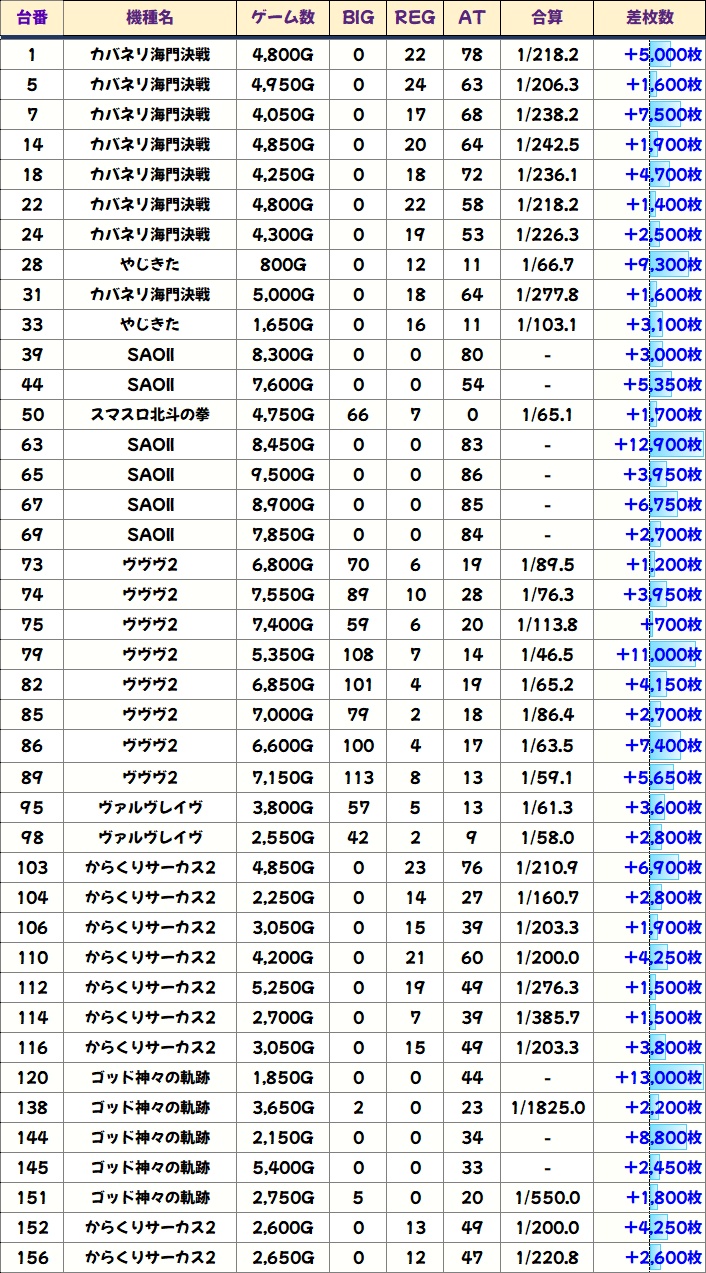The width and height of the screenshot is (706, 1273).
Task: Click カバネリ海門決戦 name in row 22
Action: click(150, 205)
